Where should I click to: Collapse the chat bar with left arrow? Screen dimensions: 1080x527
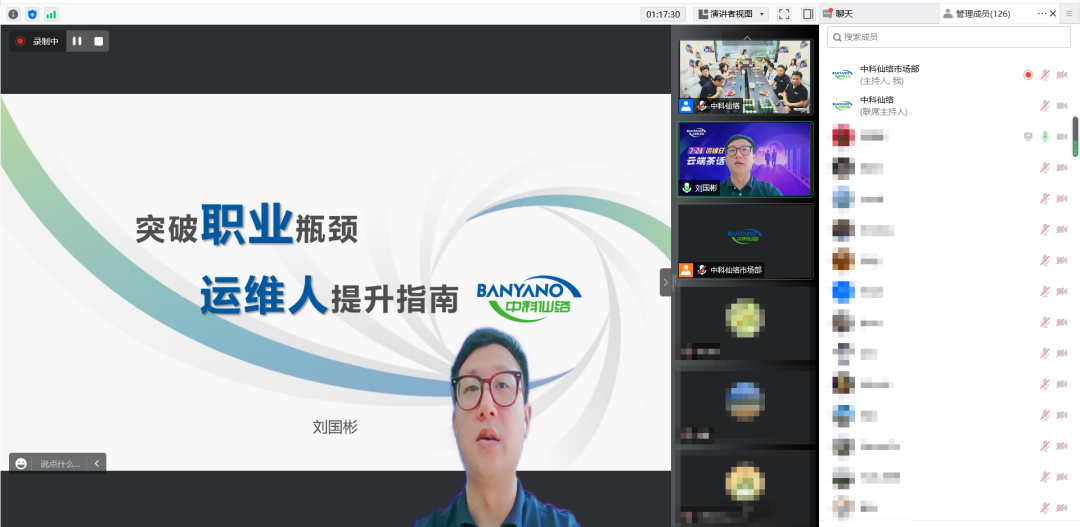coord(96,464)
